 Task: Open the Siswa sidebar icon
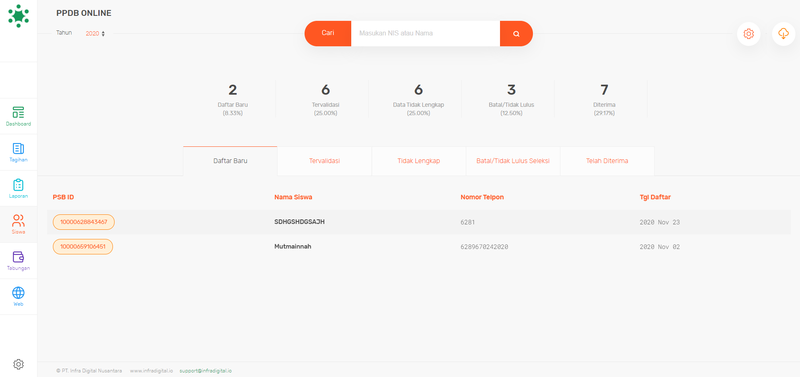(18, 224)
